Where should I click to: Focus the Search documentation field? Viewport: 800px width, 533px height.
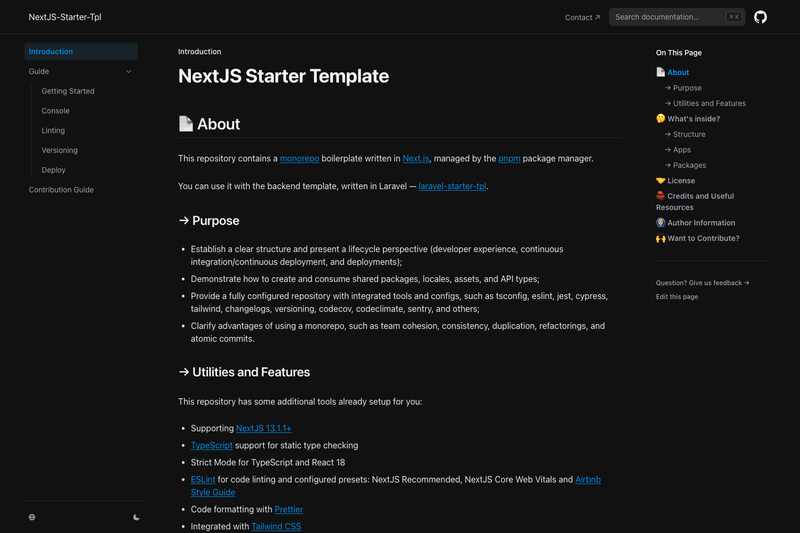(x=677, y=17)
